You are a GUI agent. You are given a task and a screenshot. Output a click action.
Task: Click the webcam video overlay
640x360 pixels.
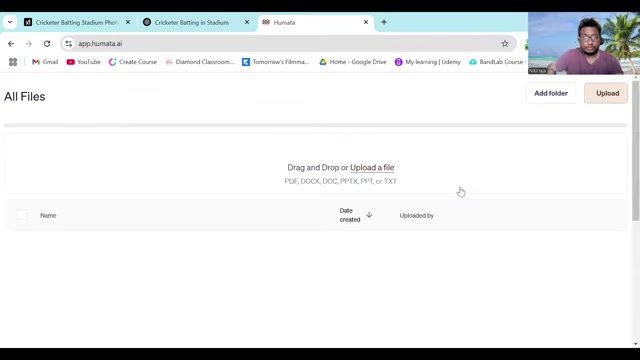tap(584, 43)
